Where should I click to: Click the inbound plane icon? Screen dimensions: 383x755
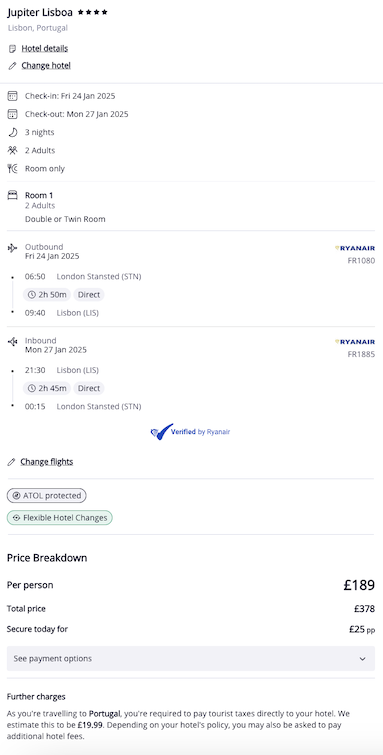click(13, 341)
